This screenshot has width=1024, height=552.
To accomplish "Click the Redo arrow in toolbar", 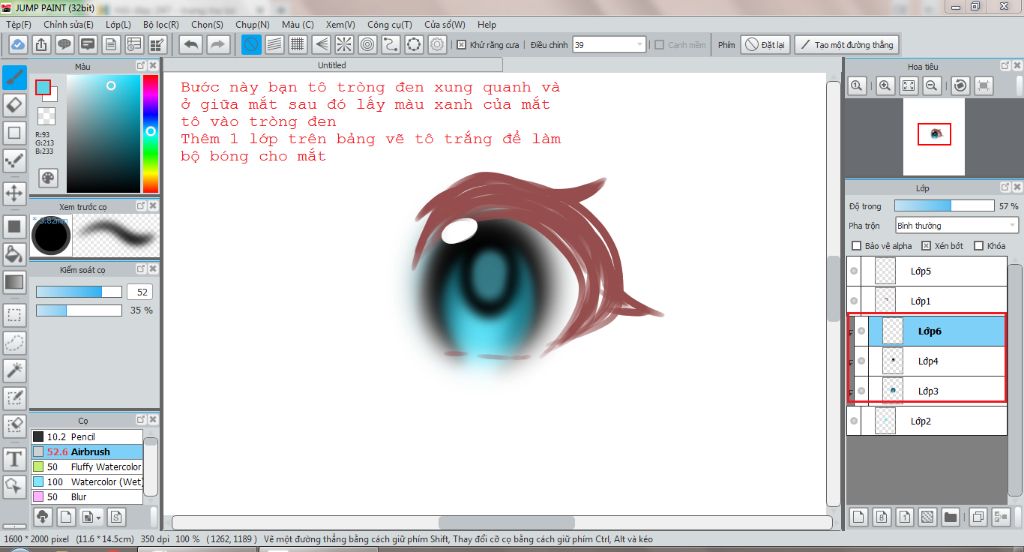I will point(218,44).
